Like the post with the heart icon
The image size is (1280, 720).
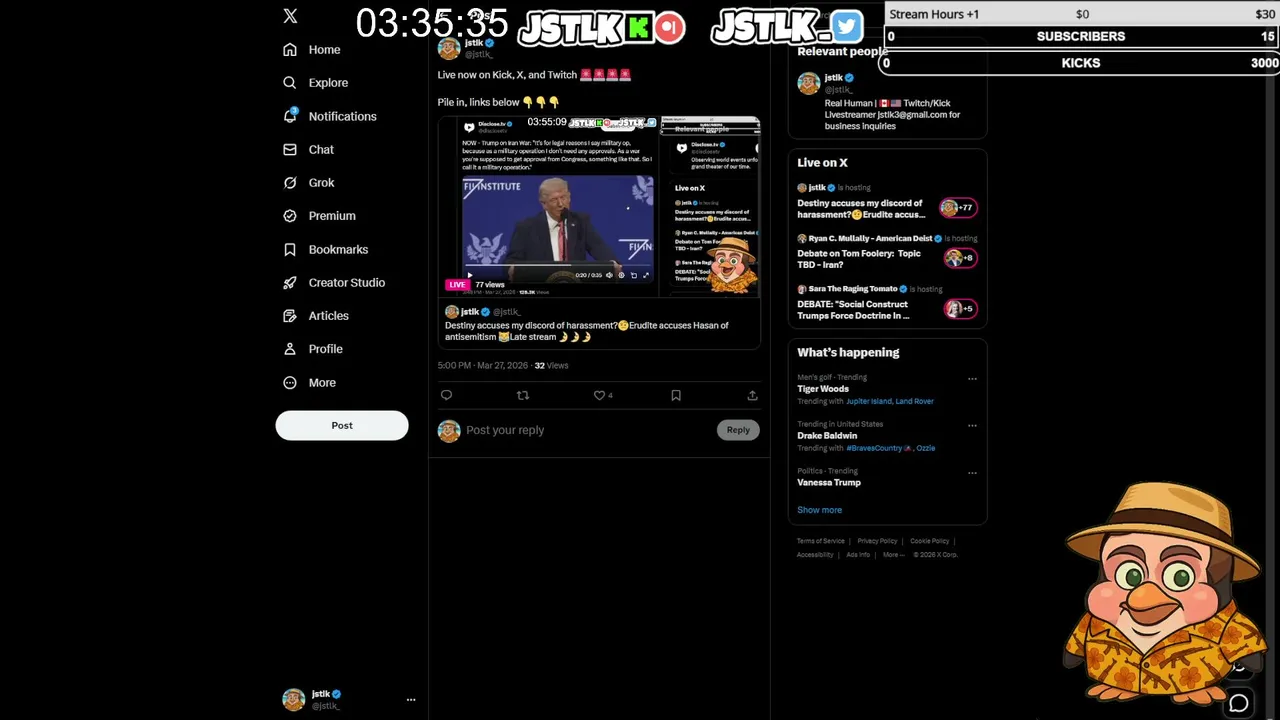click(x=600, y=396)
